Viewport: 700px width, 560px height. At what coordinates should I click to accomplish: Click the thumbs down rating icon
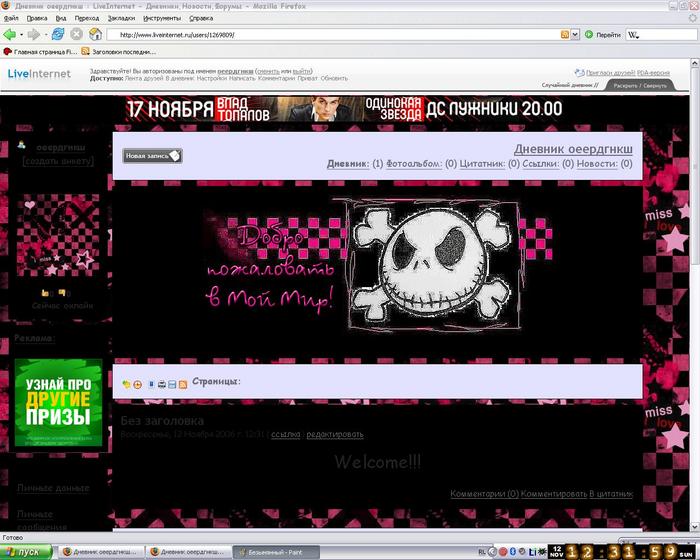(x=62, y=293)
